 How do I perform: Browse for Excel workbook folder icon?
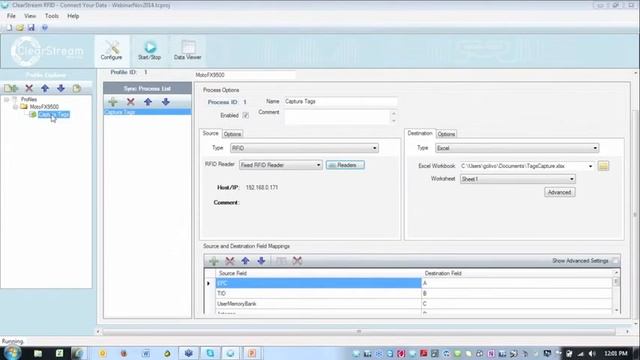603,166
